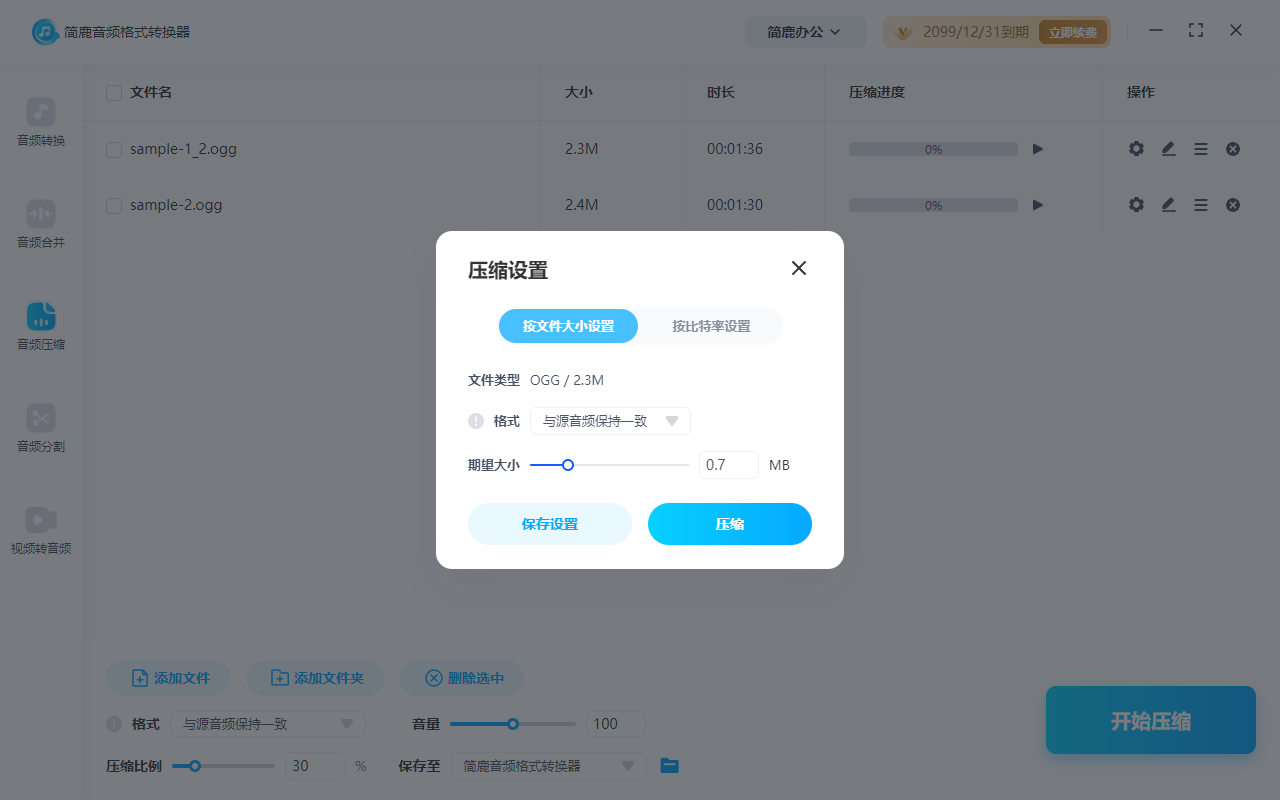Image resolution: width=1280 pixels, height=800 pixels.
Task: Open the 格式 dropdown in the dialog
Action: point(610,420)
